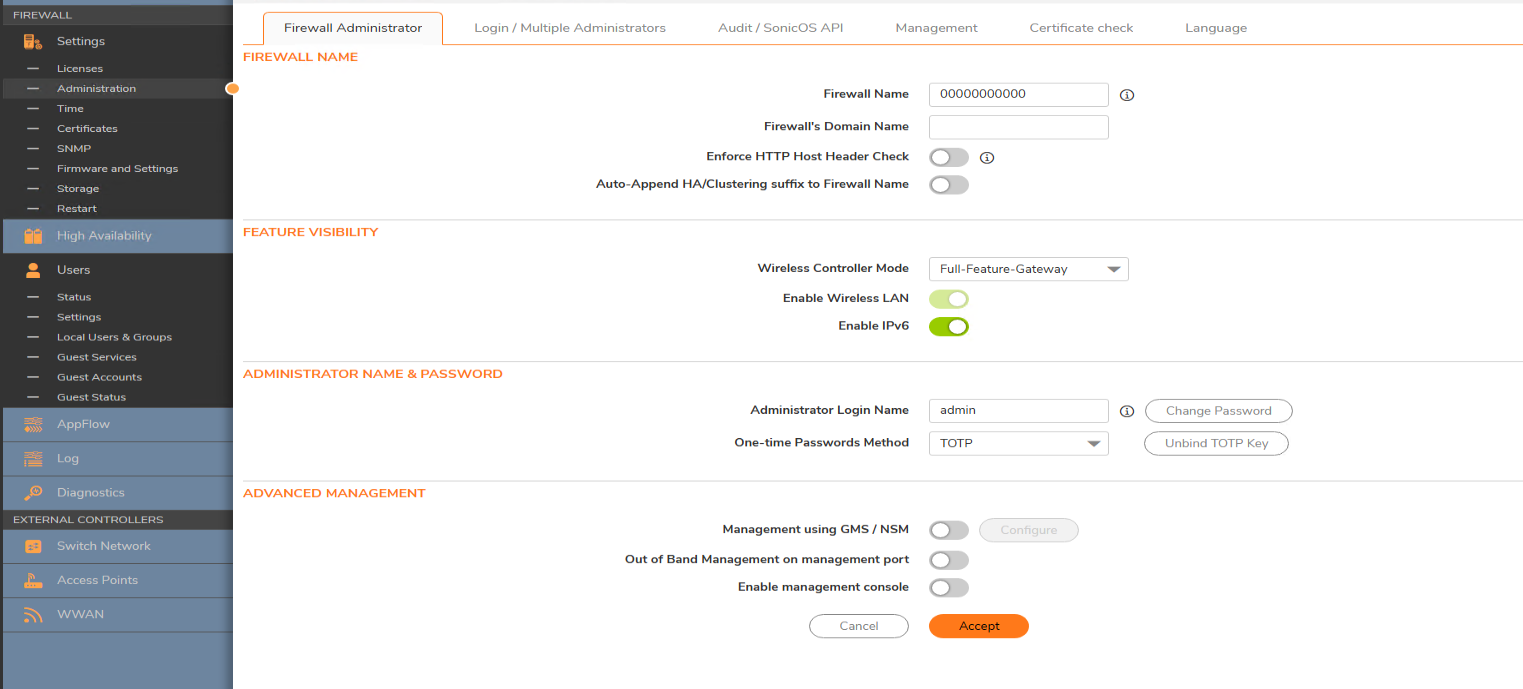
Task: Click the WWAN signal icon
Action: tap(33, 614)
